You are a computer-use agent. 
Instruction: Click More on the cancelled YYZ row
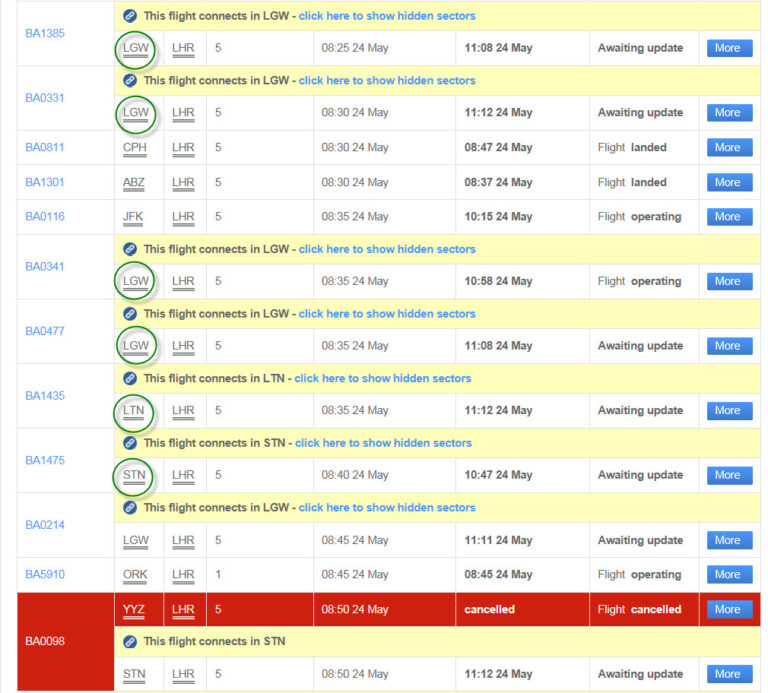click(729, 609)
